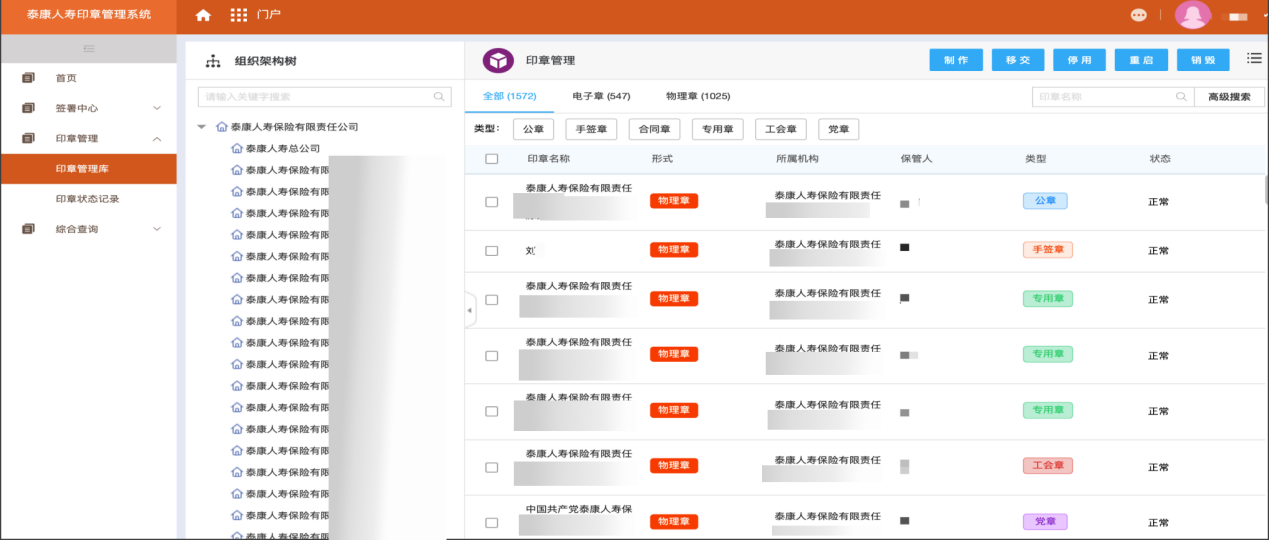Filter by type 公章
Screen dimensions: 1269x540
[x=533, y=129]
